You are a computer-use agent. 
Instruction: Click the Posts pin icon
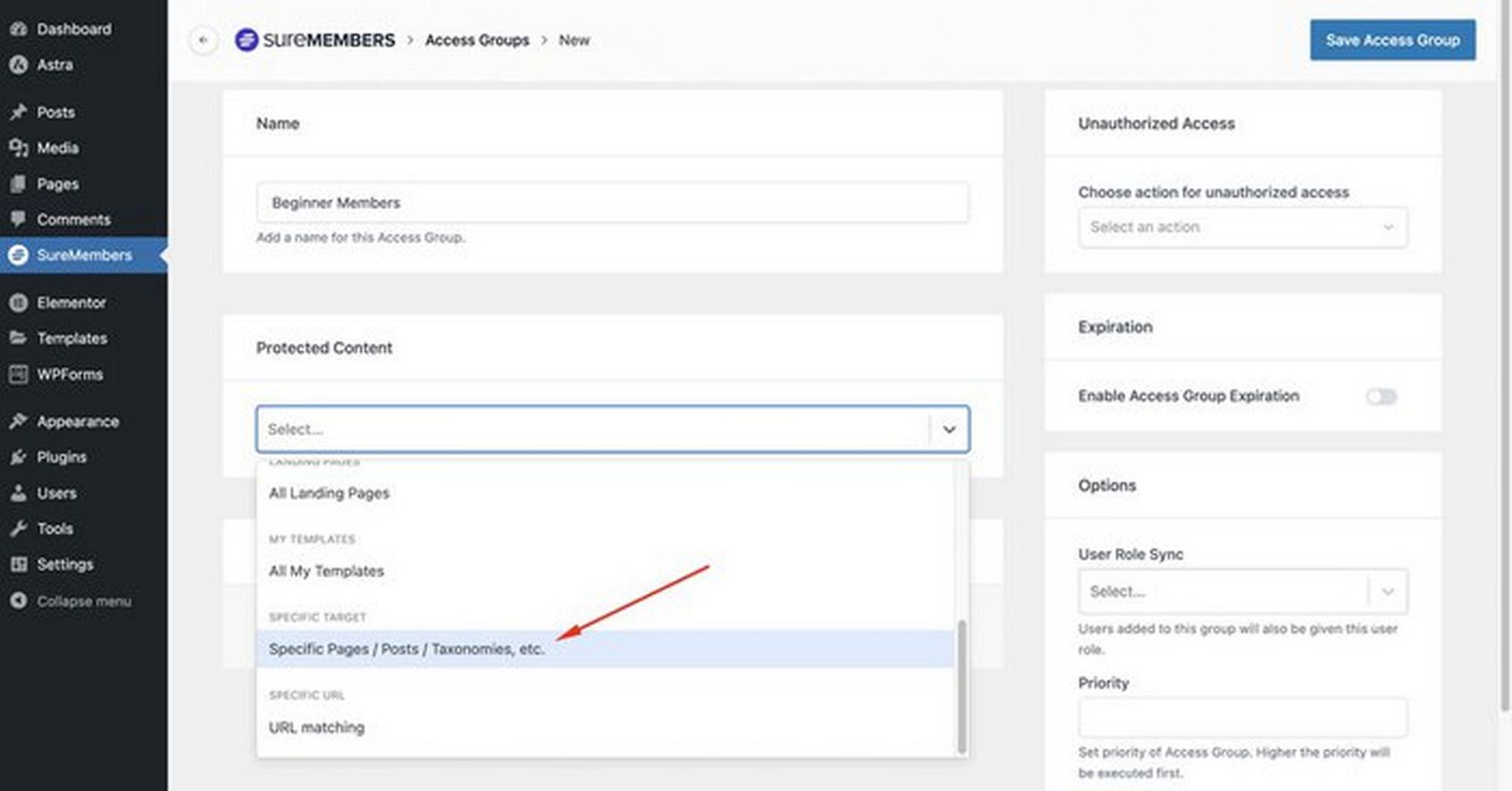tap(19, 112)
